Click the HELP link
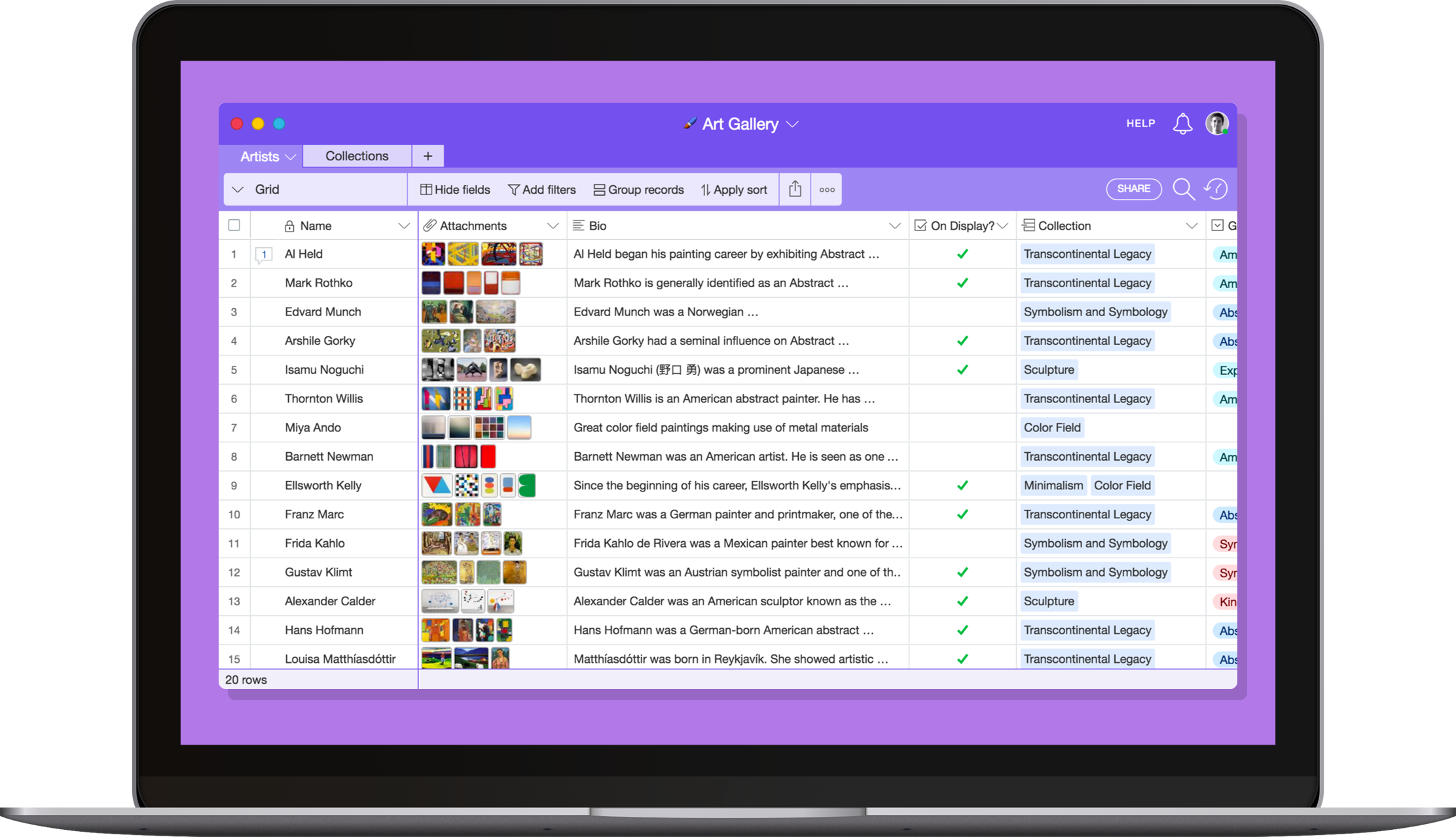1456x837 pixels. 1140,123
